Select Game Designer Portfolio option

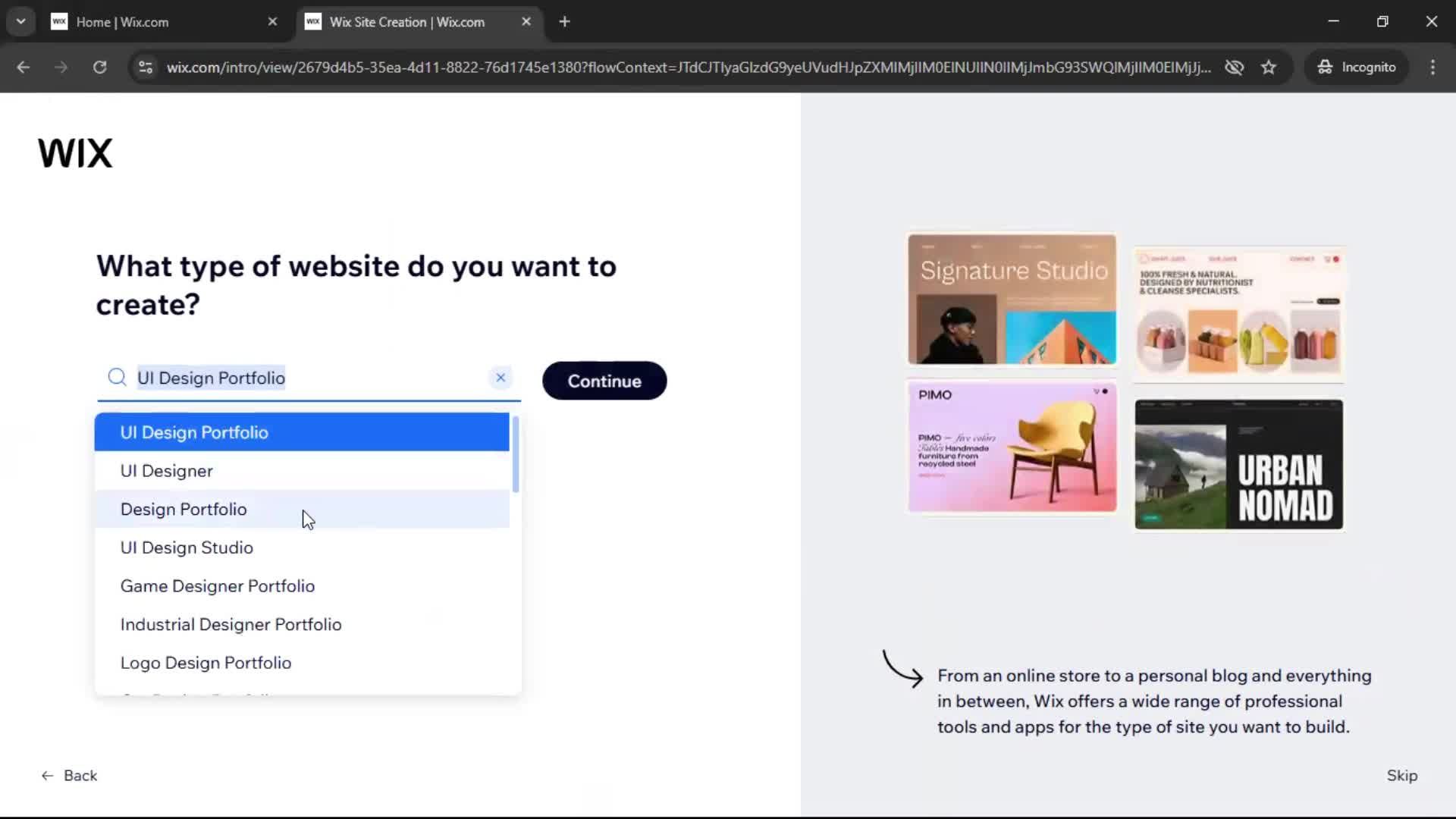click(302, 586)
